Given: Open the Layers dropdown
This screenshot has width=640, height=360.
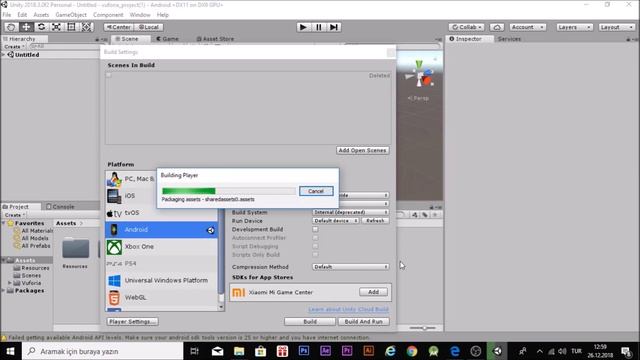Looking at the screenshot, I should pyautogui.click(x=574, y=27).
